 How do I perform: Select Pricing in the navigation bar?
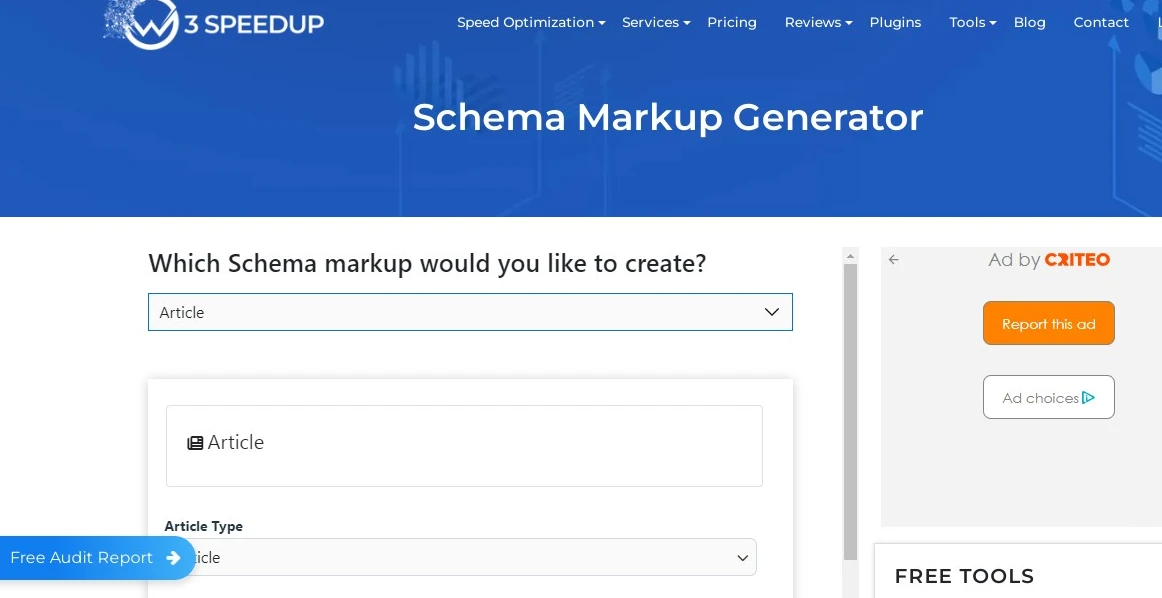coord(732,22)
